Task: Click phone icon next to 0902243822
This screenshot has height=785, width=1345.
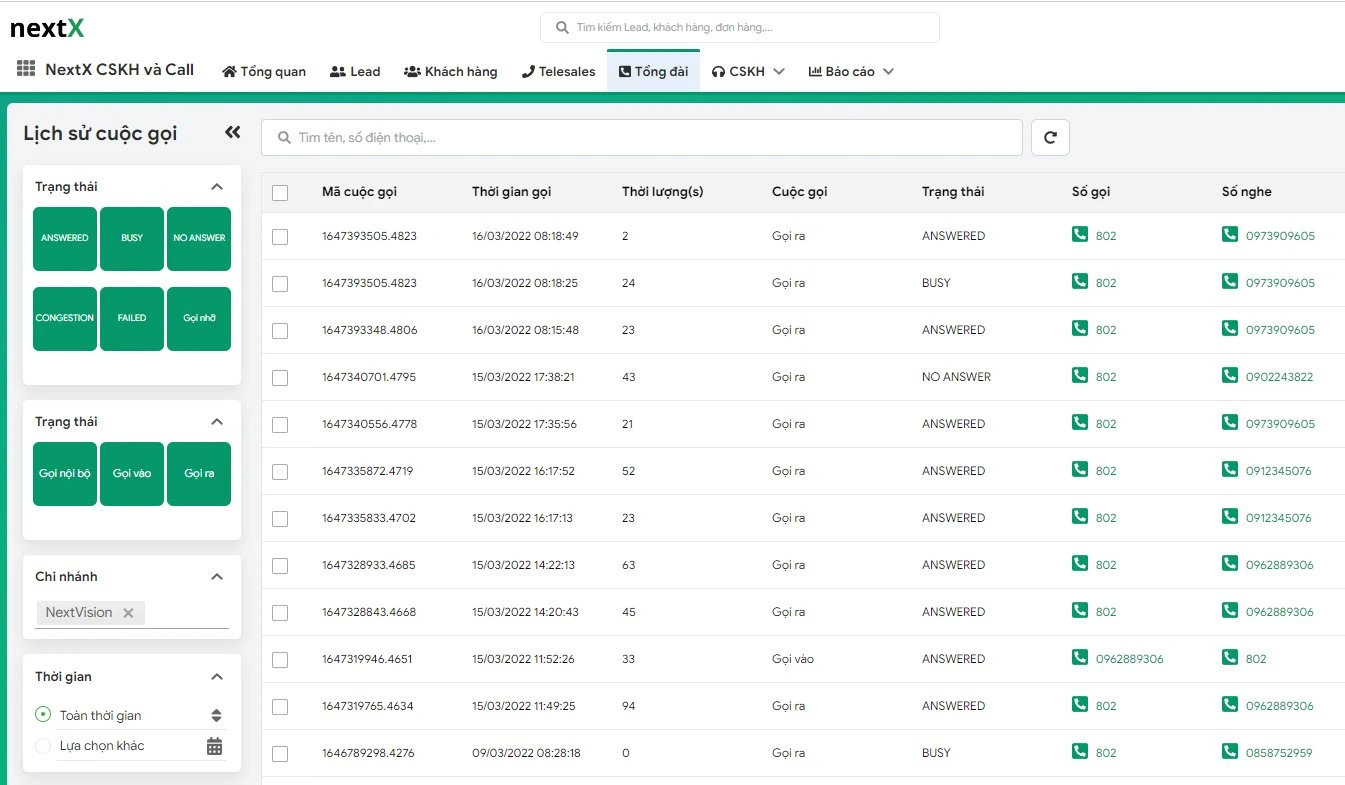Action: (1229, 376)
